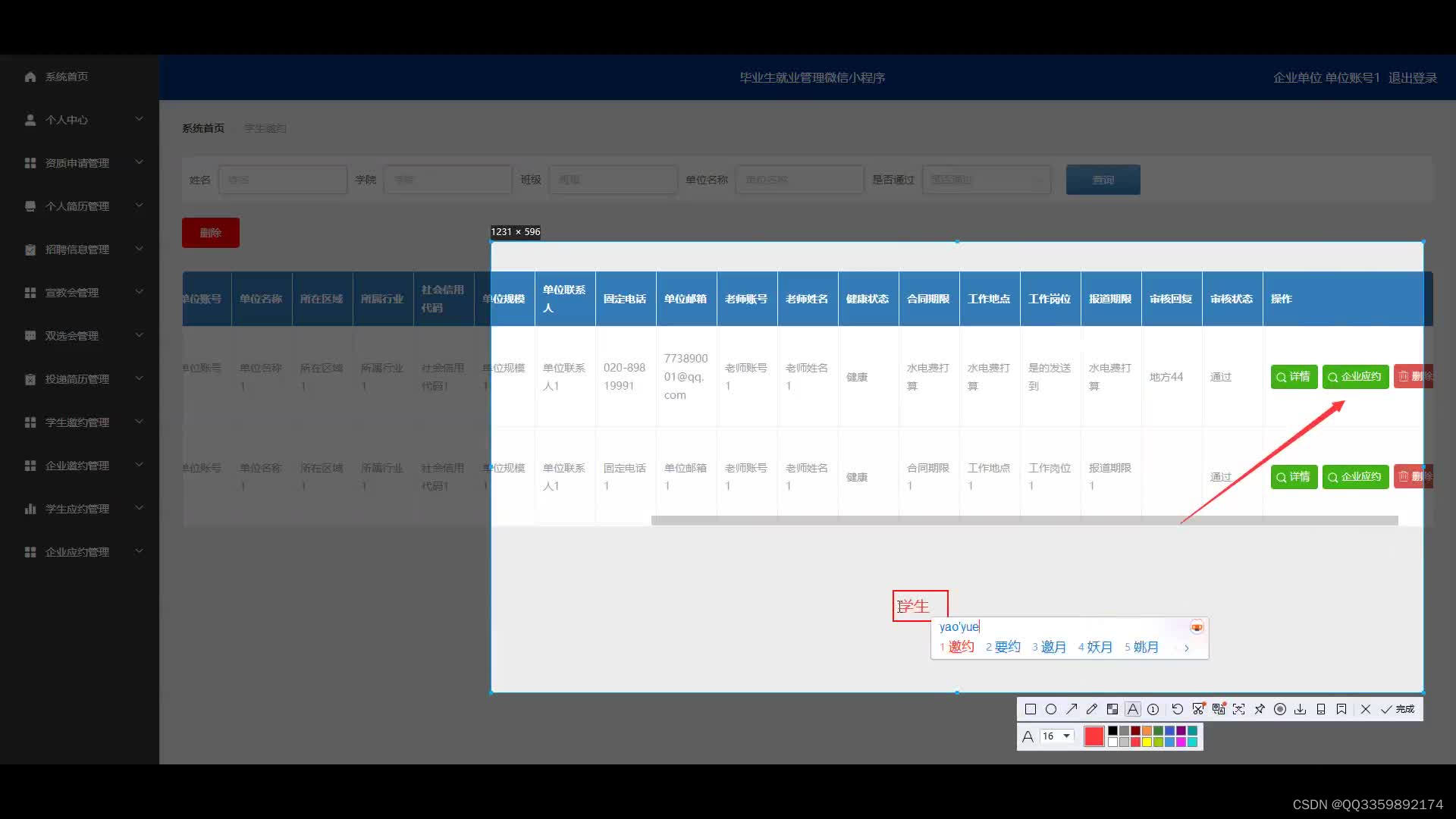Click the 单位名称 filter input

pos(800,180)
